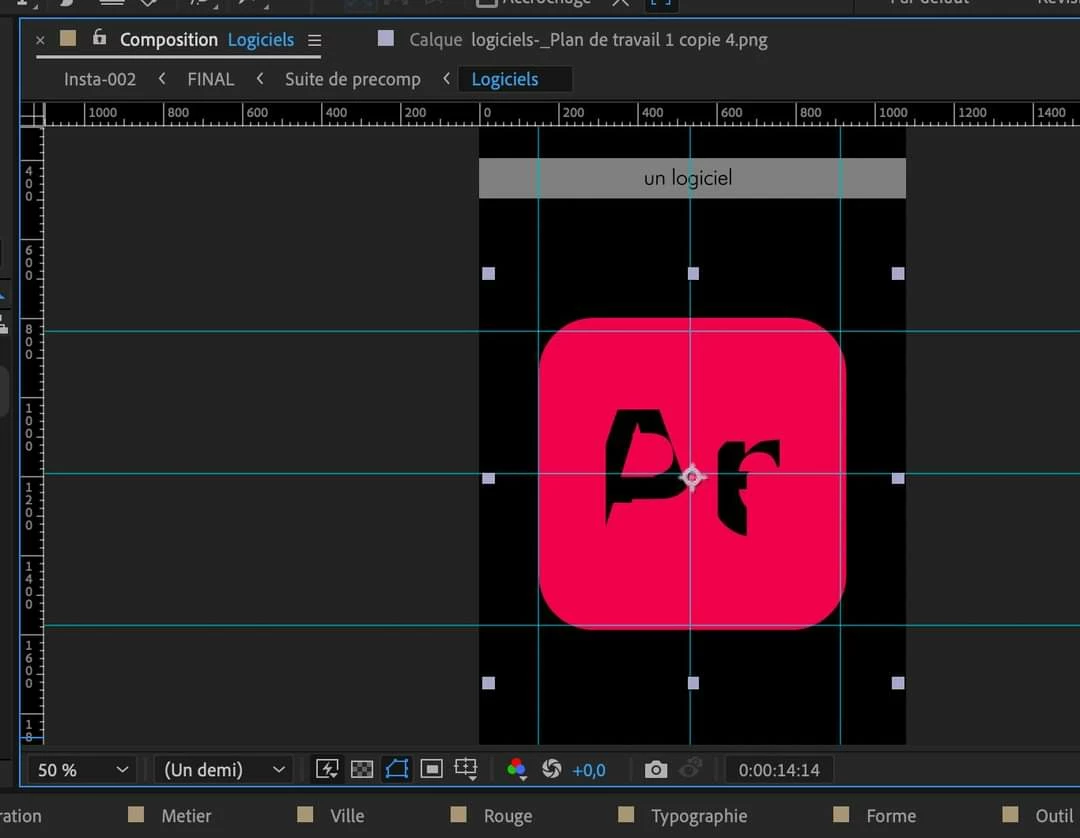Open the Ville timeline tab
The width and height of the screenshot is (1080, 838).
click(x=347, y=816)
